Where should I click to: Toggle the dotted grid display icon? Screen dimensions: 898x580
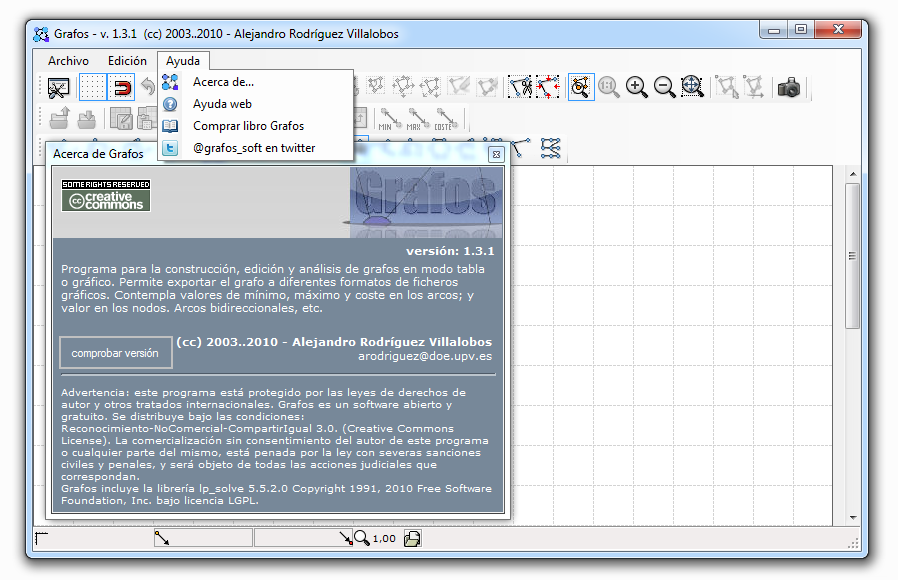(94, 85)
